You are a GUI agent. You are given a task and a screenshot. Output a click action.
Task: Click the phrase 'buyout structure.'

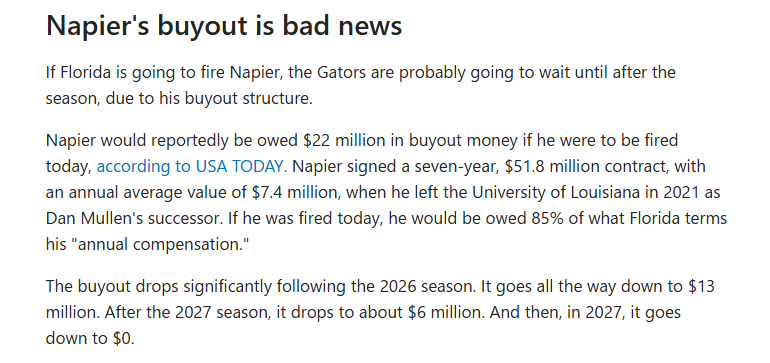tap(248, 99)
